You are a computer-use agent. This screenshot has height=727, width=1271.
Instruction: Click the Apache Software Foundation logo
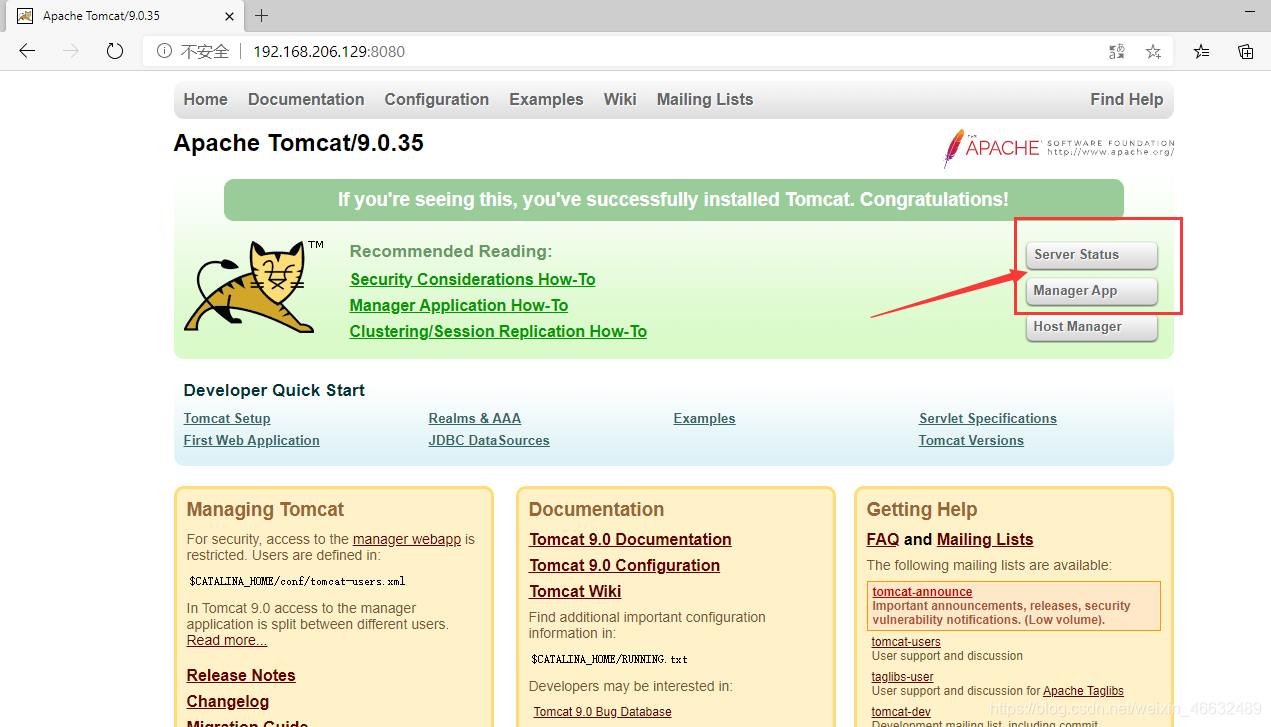tap(1058, 148)
